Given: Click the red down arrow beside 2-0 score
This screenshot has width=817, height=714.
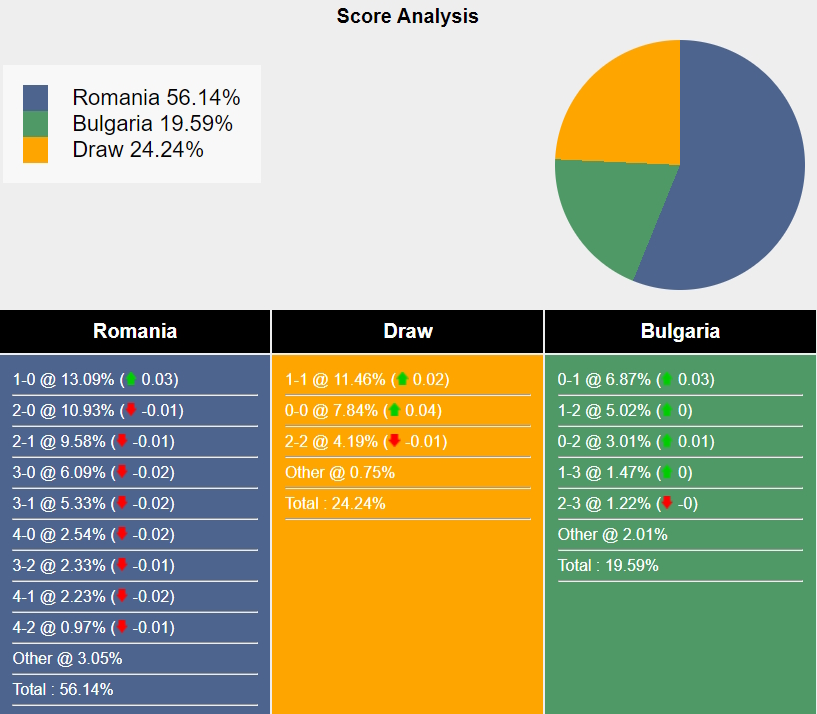Looking at the screenshot, I should (131, 411).
